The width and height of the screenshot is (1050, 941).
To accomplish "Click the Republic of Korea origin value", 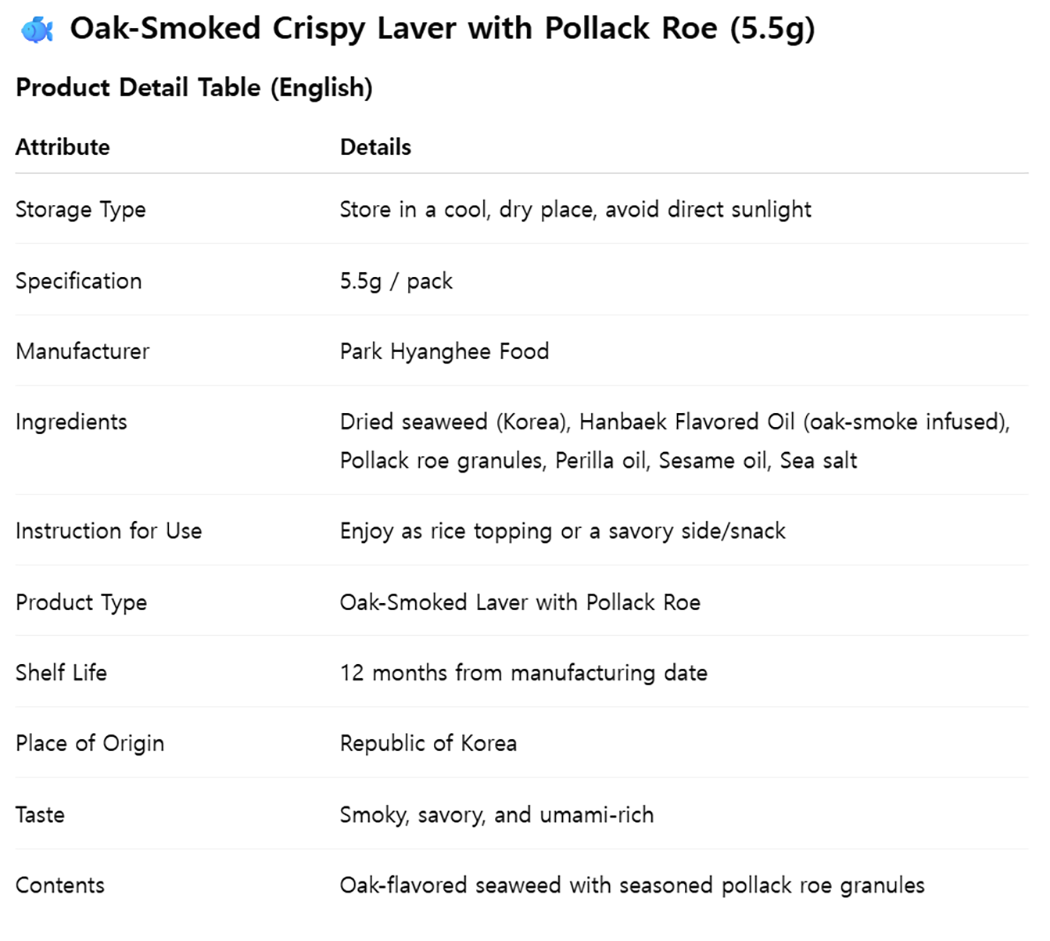I will (429, 743).
